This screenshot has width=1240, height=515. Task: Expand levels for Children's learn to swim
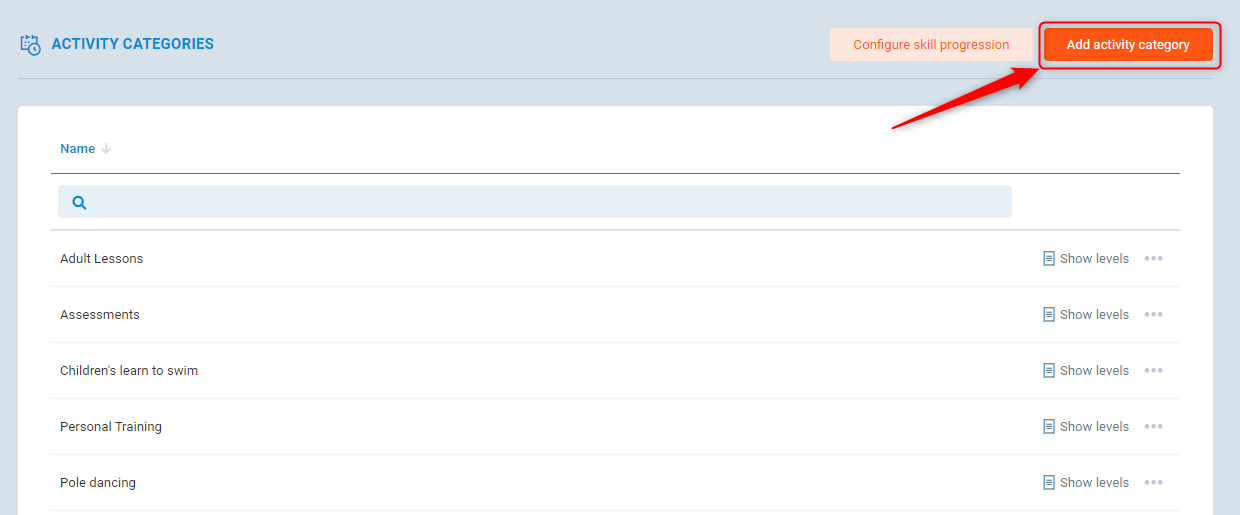(1086, 371)
